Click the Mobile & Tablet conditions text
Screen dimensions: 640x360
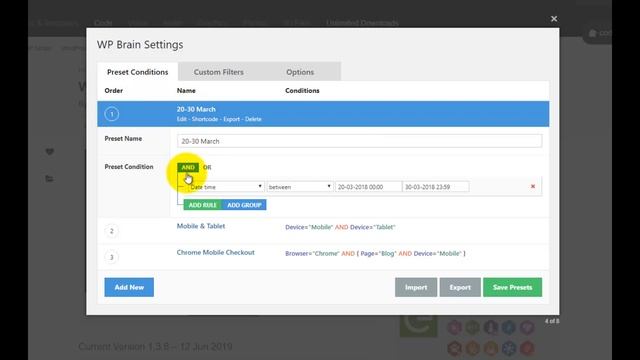click(340, 227)
